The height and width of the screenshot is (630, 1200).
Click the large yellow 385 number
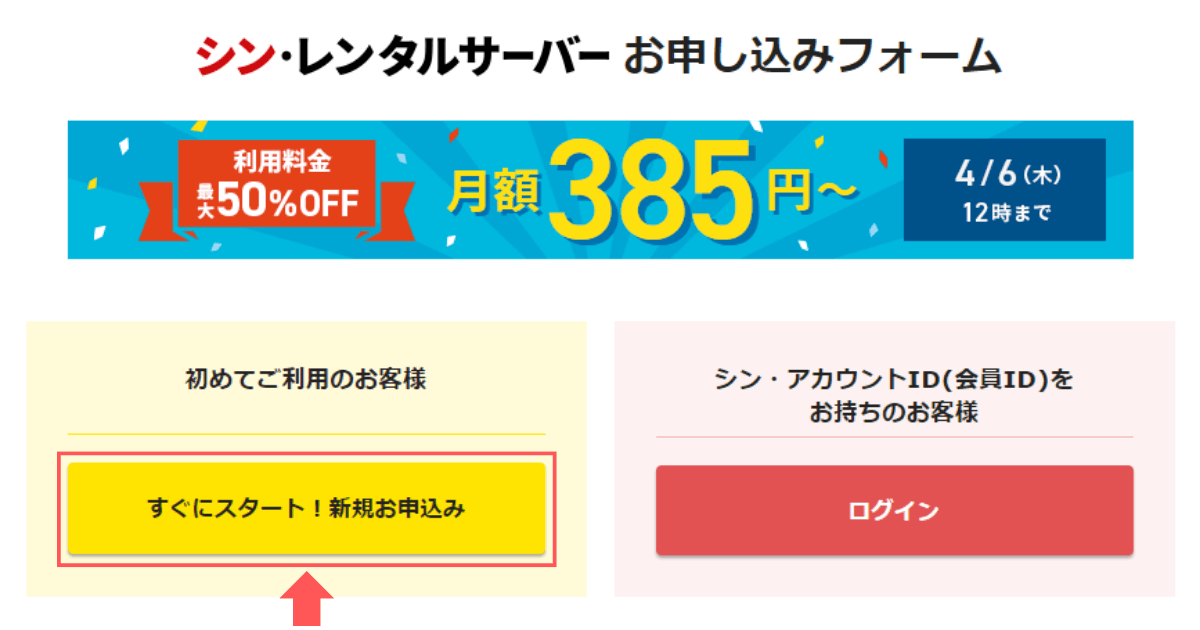click(659, 187)
